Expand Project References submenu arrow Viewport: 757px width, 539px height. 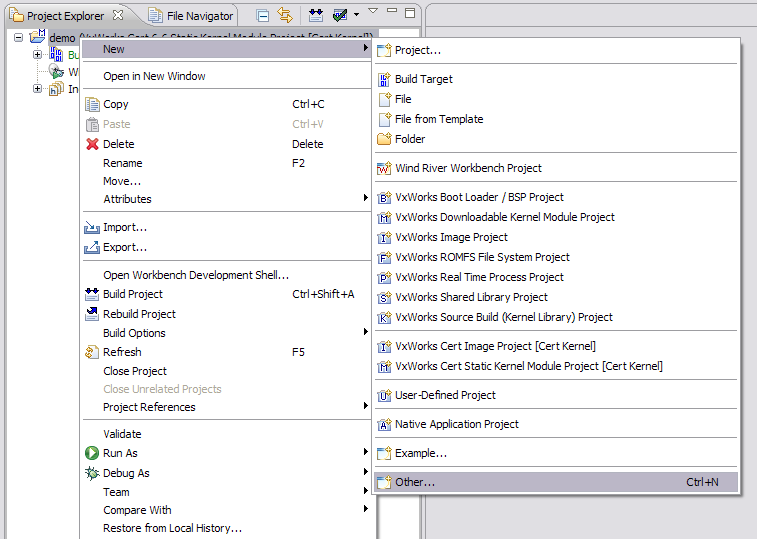coord(365,406)
